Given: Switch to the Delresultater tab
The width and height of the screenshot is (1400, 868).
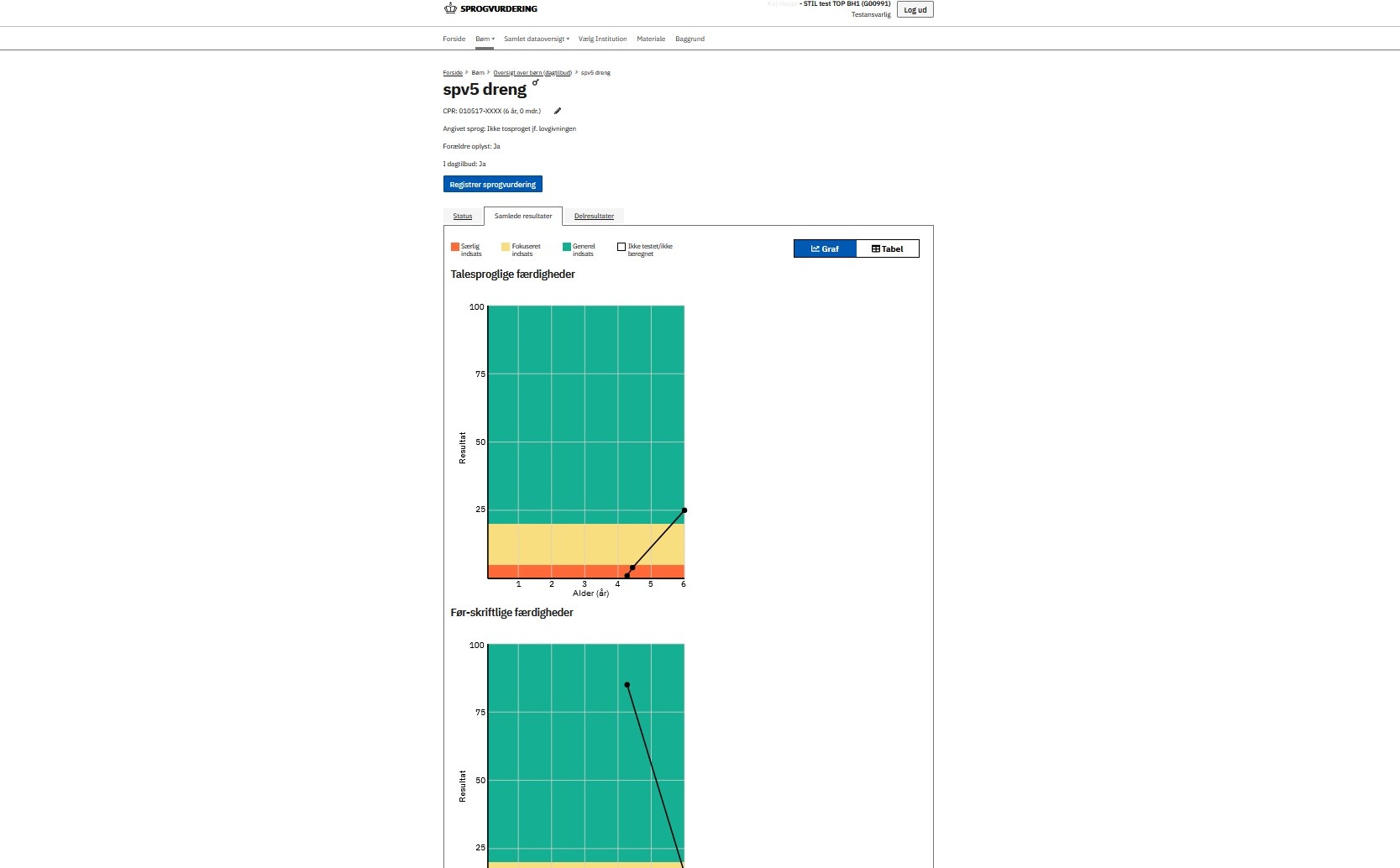Looking at the screenshot, I should click(x=594, y=217).
